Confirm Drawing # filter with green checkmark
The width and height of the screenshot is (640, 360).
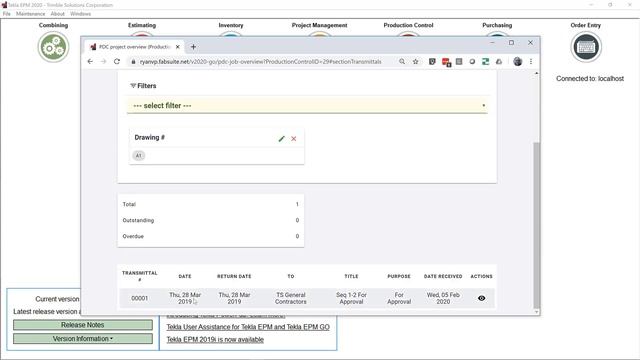(x=281, y=139)
